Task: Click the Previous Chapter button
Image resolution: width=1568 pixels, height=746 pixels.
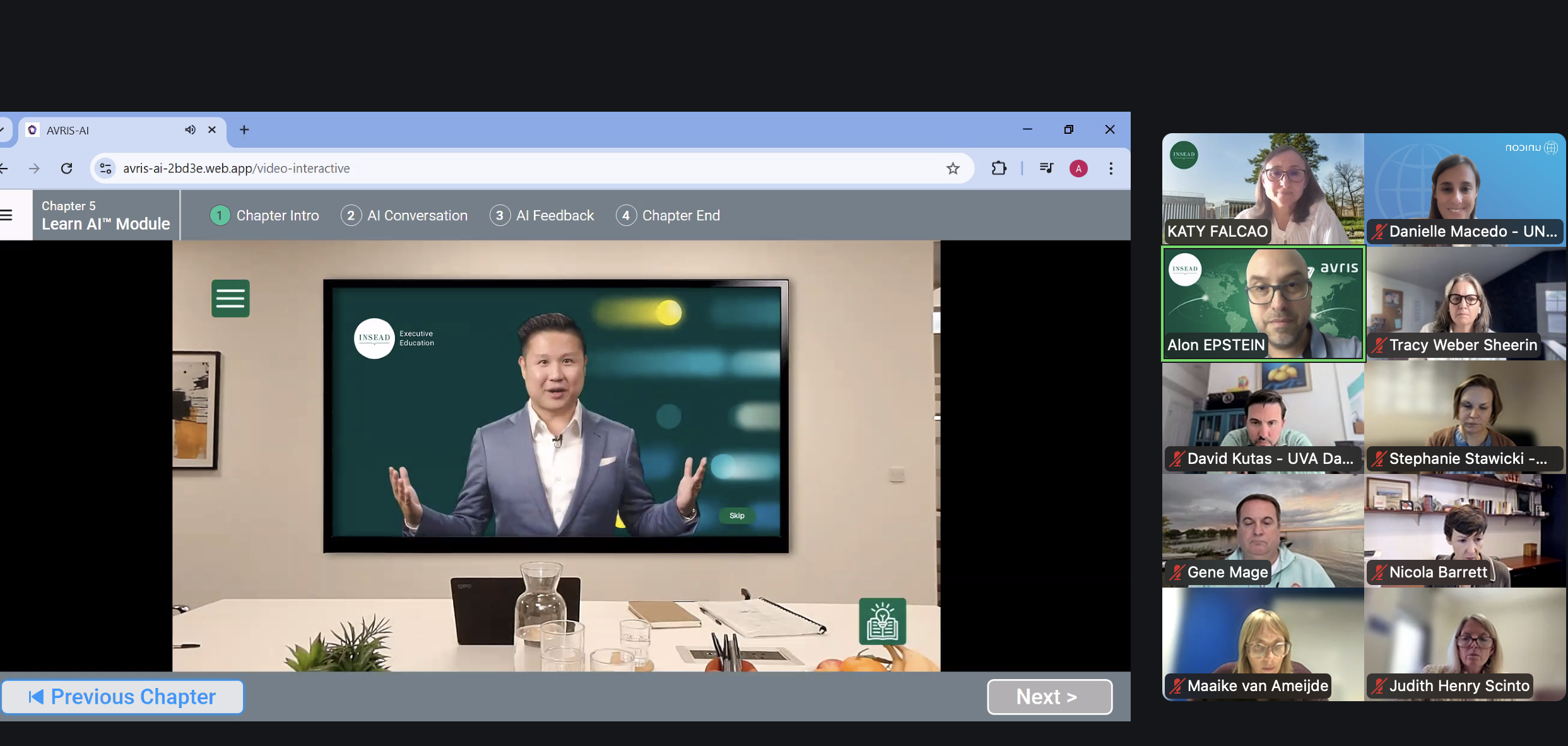Action: (122, 697)
